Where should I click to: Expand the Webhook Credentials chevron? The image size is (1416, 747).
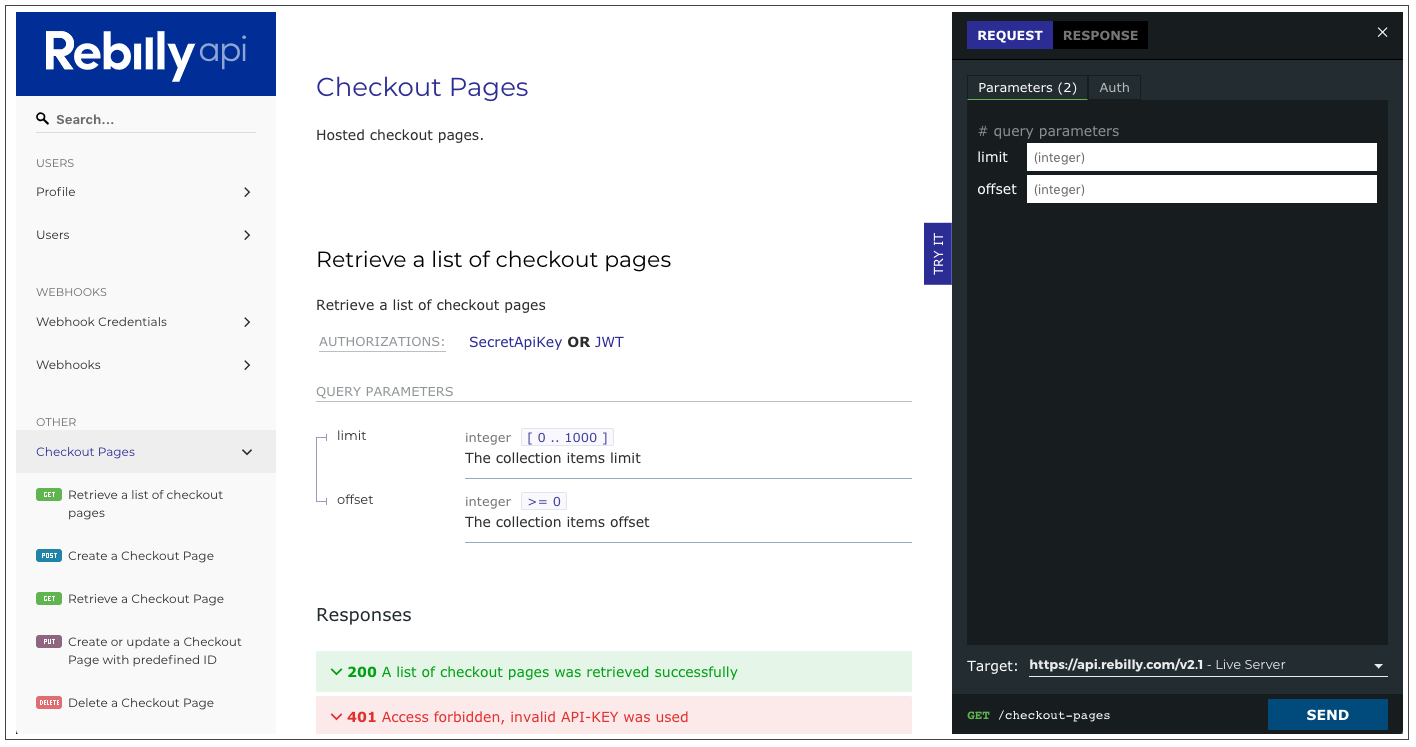point(247,322)
